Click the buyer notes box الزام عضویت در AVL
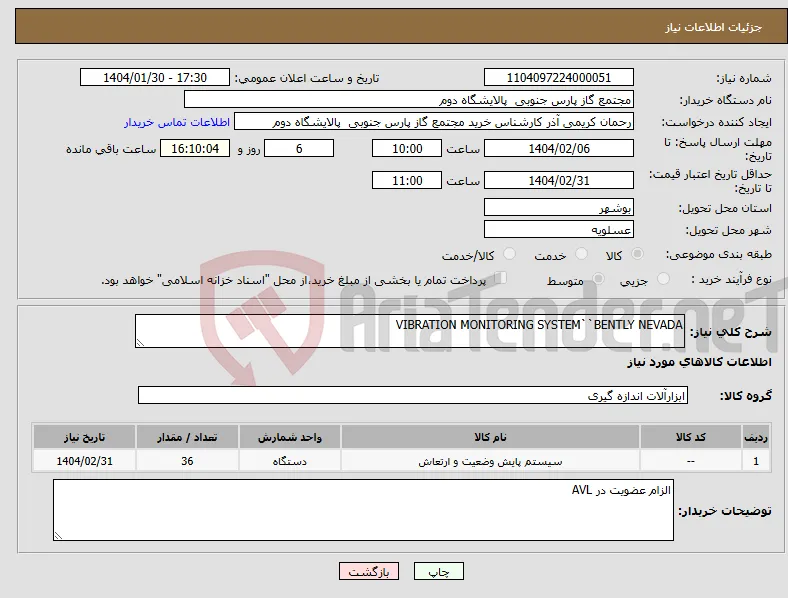Image resolution: width=788 pixels, height=598 pixels. [363, 510]
